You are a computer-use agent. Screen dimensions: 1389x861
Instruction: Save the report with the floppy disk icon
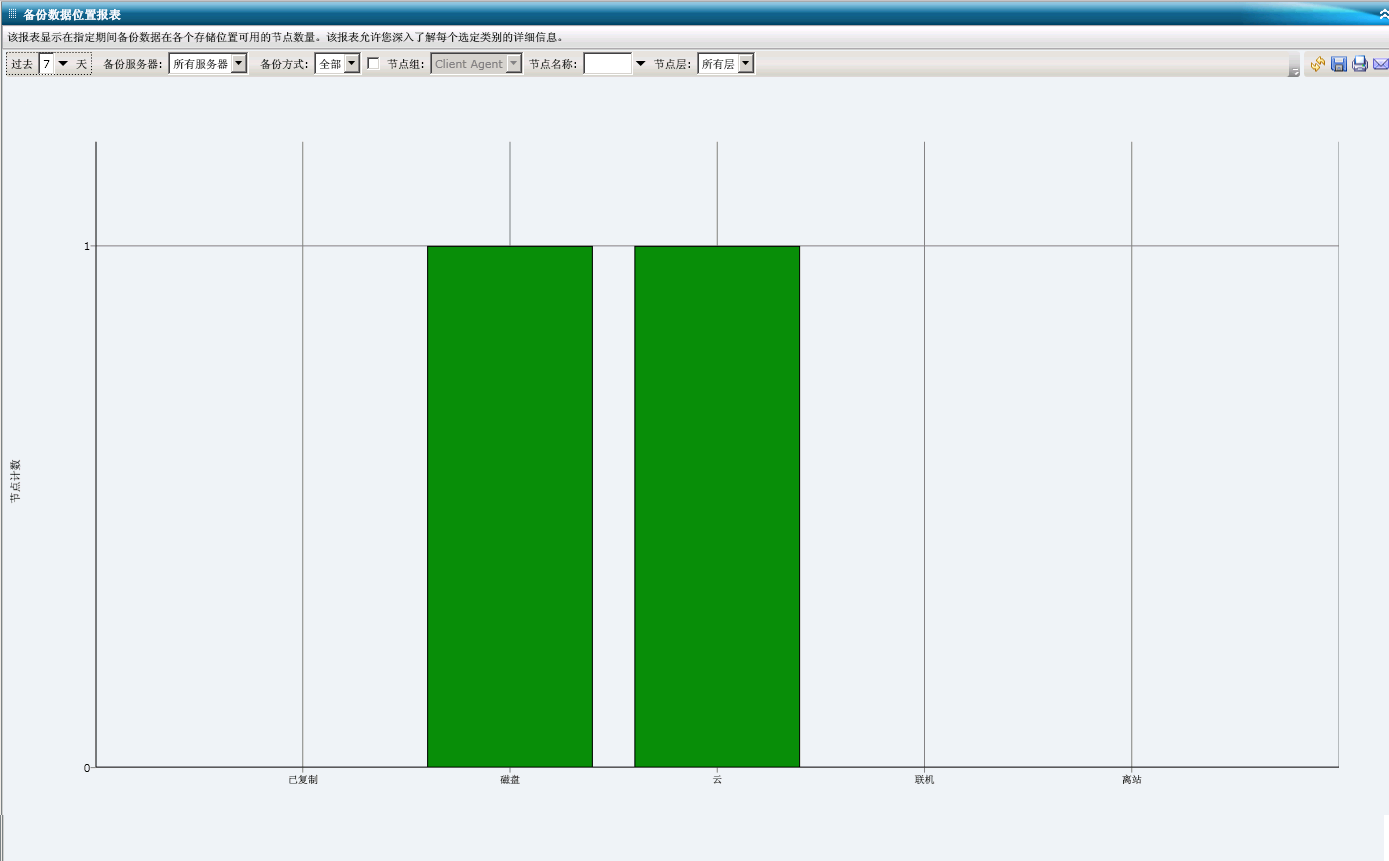1339,64
